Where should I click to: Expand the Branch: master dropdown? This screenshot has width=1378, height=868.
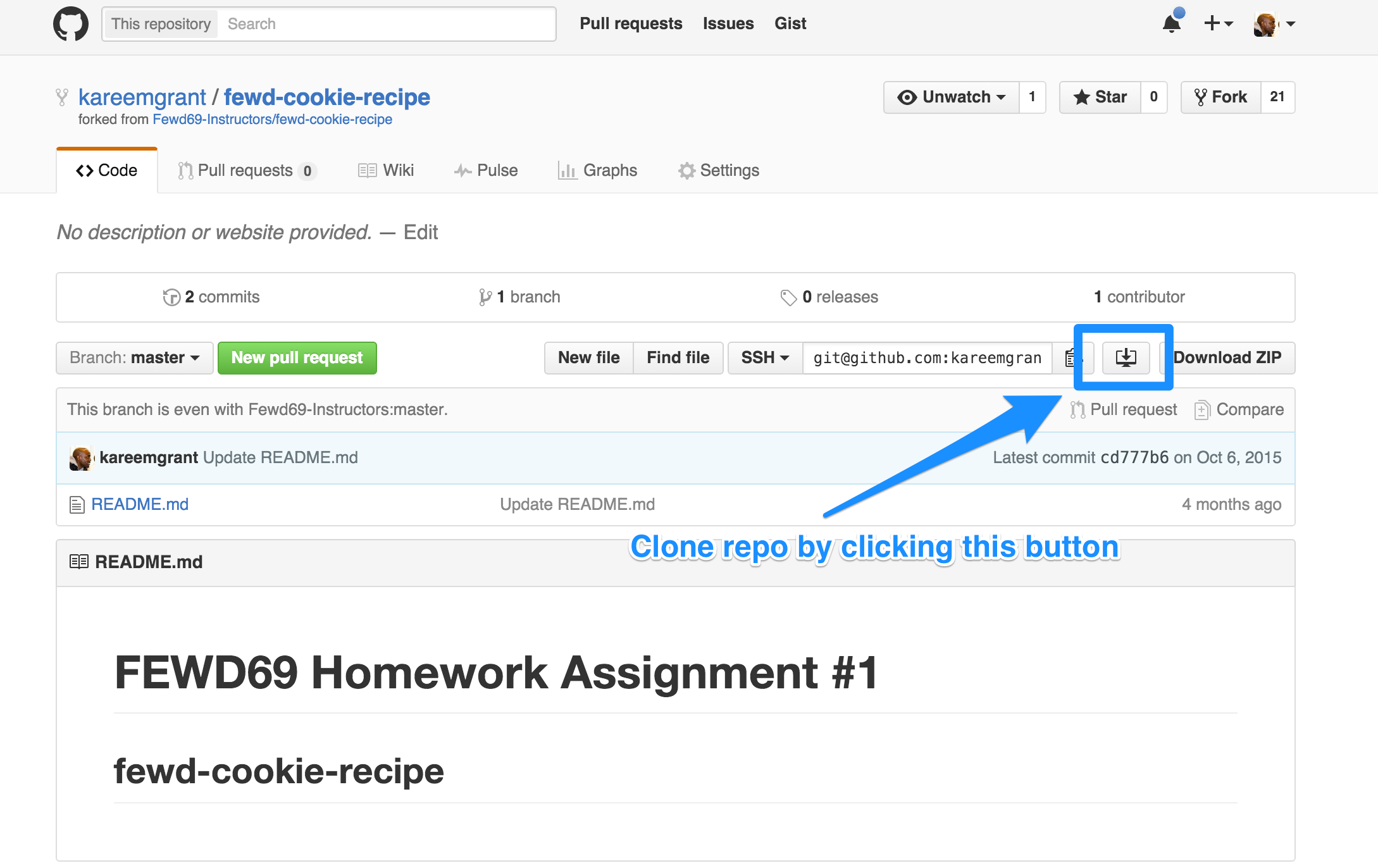[135, 358]
